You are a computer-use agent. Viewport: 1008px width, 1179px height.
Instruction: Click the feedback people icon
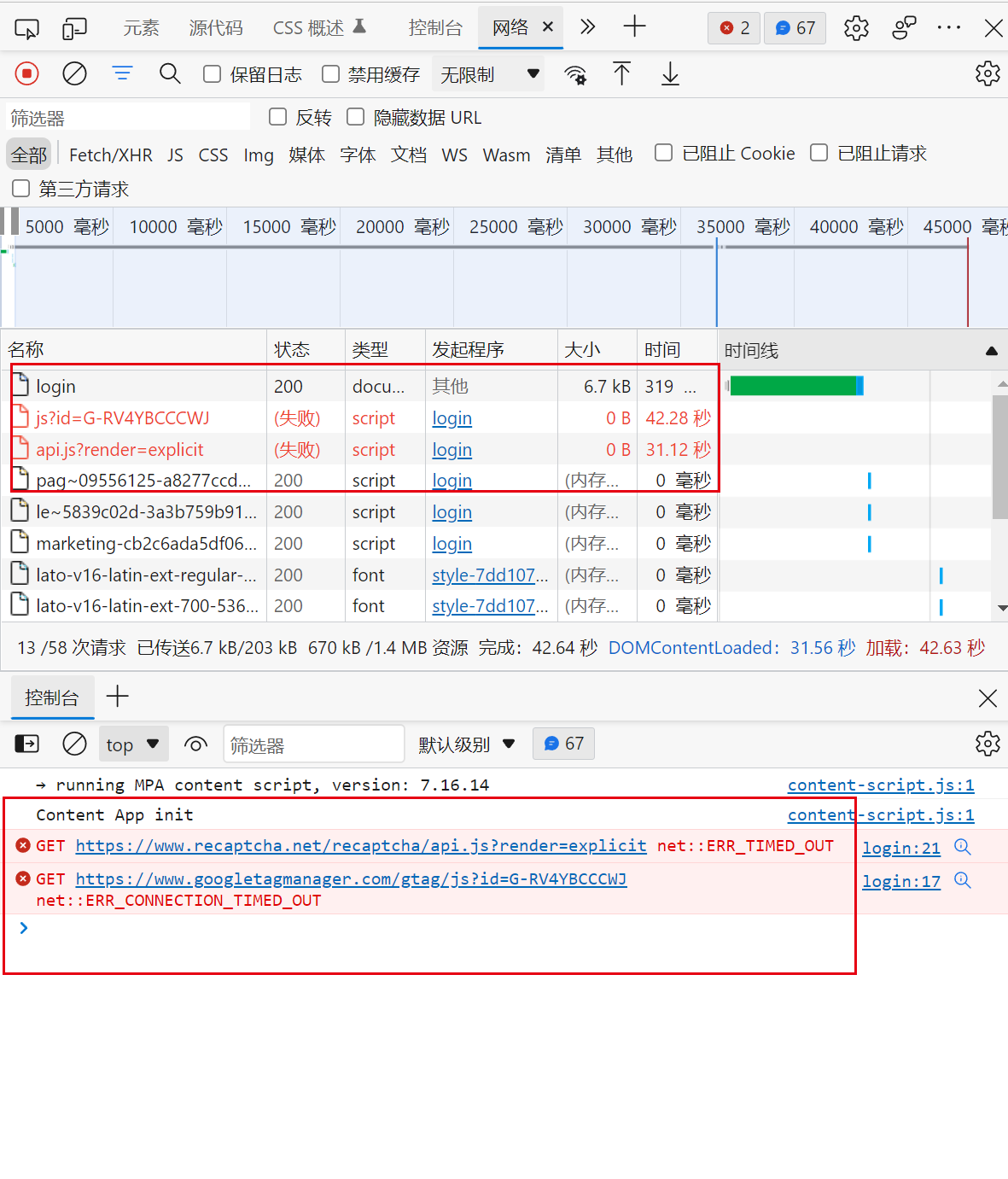point(904,28)
